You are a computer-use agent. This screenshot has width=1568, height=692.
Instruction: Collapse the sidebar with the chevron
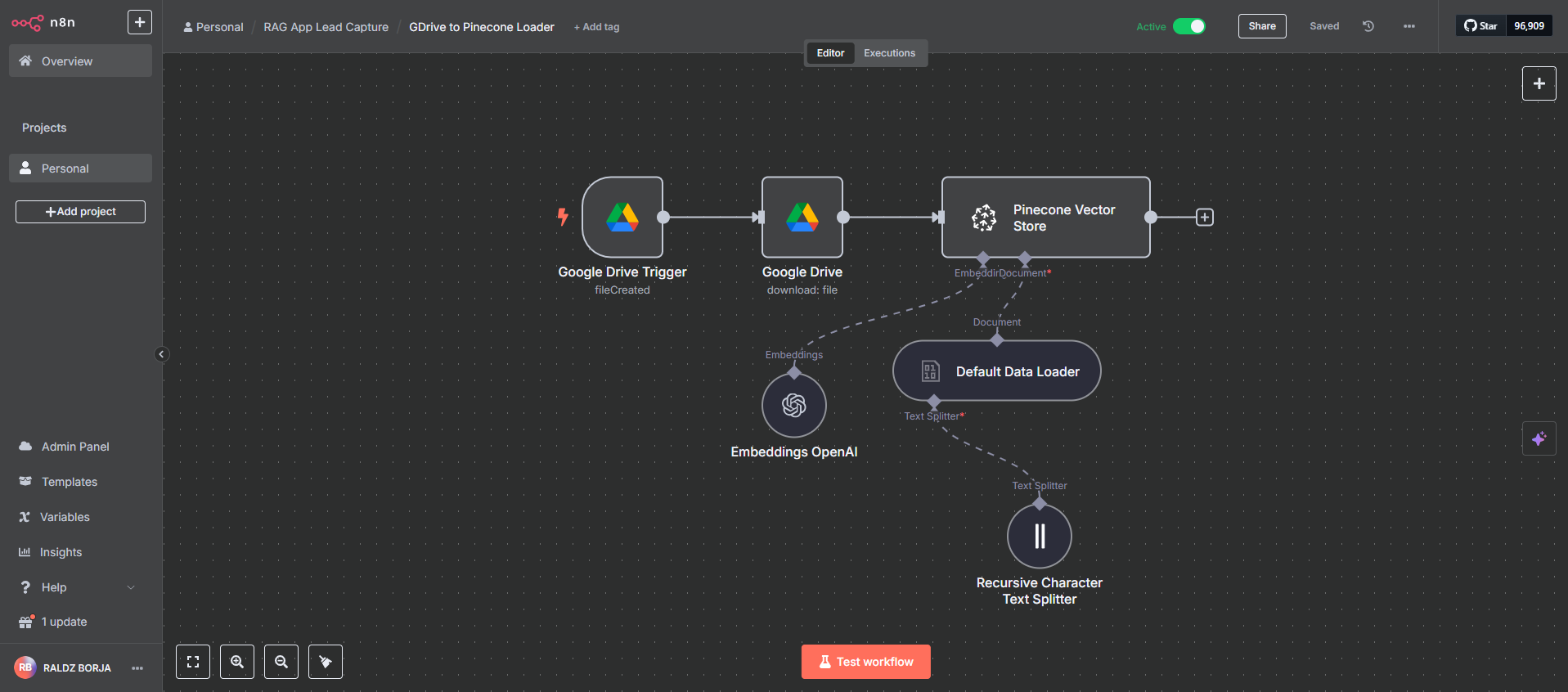(161, 354)
